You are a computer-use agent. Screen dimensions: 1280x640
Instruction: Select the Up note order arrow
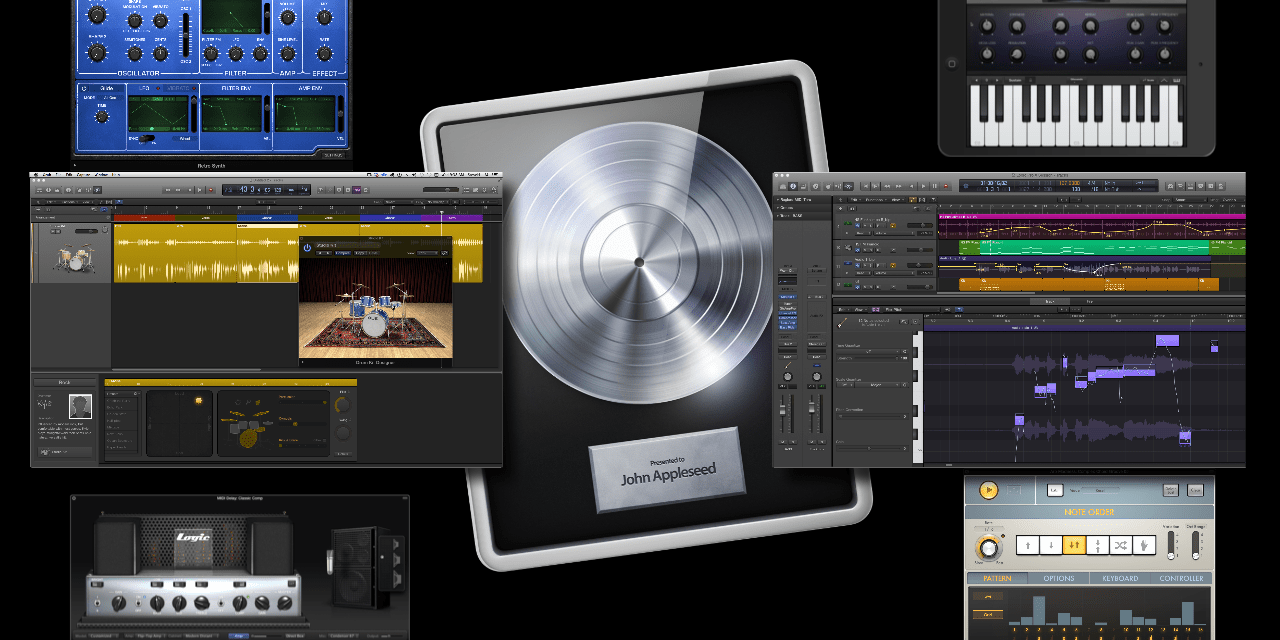click(1028, 545)
